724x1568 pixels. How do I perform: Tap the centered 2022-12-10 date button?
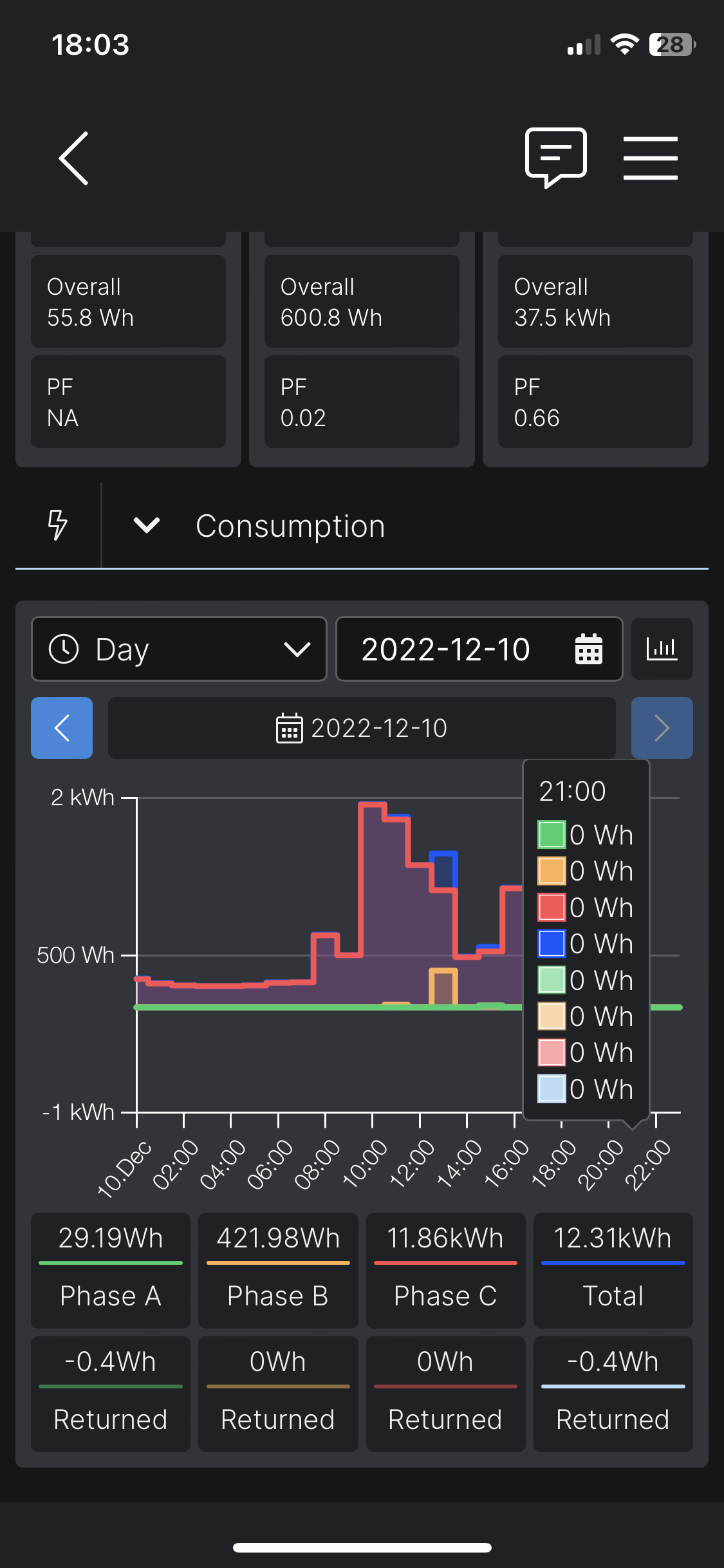[x=362, y=728]
